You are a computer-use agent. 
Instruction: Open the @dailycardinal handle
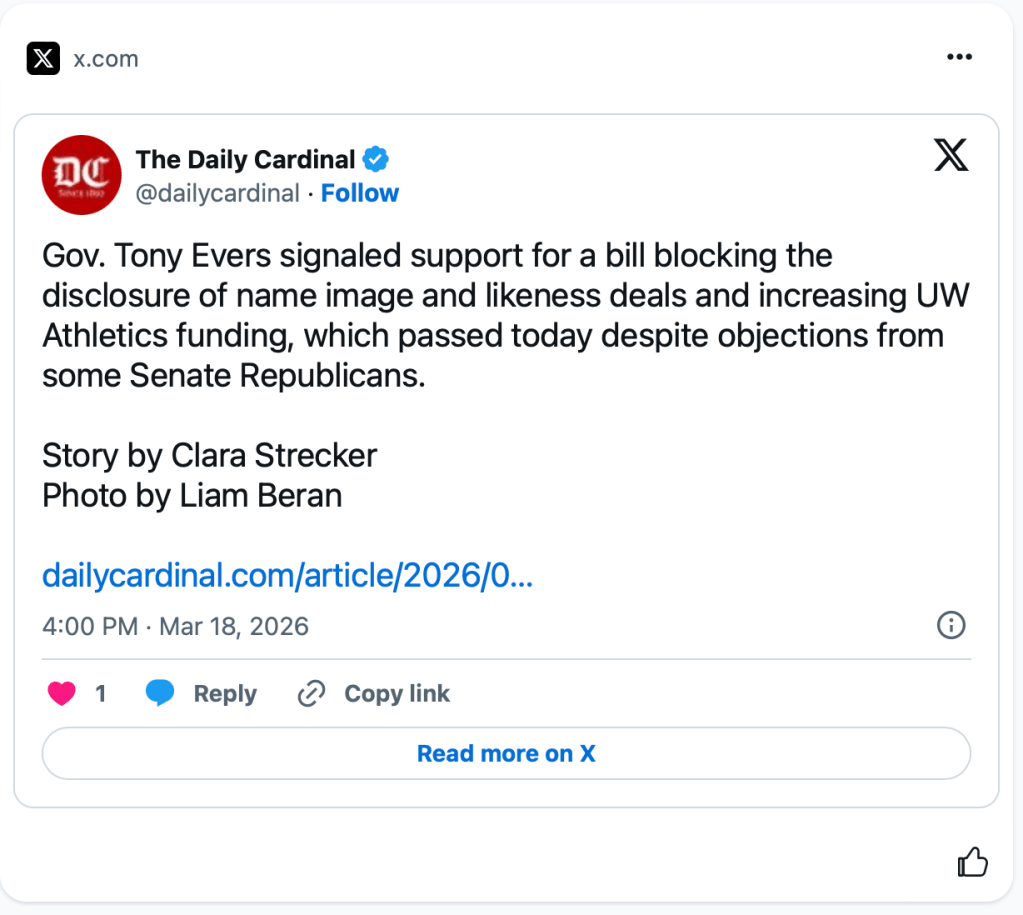[217, 193]
